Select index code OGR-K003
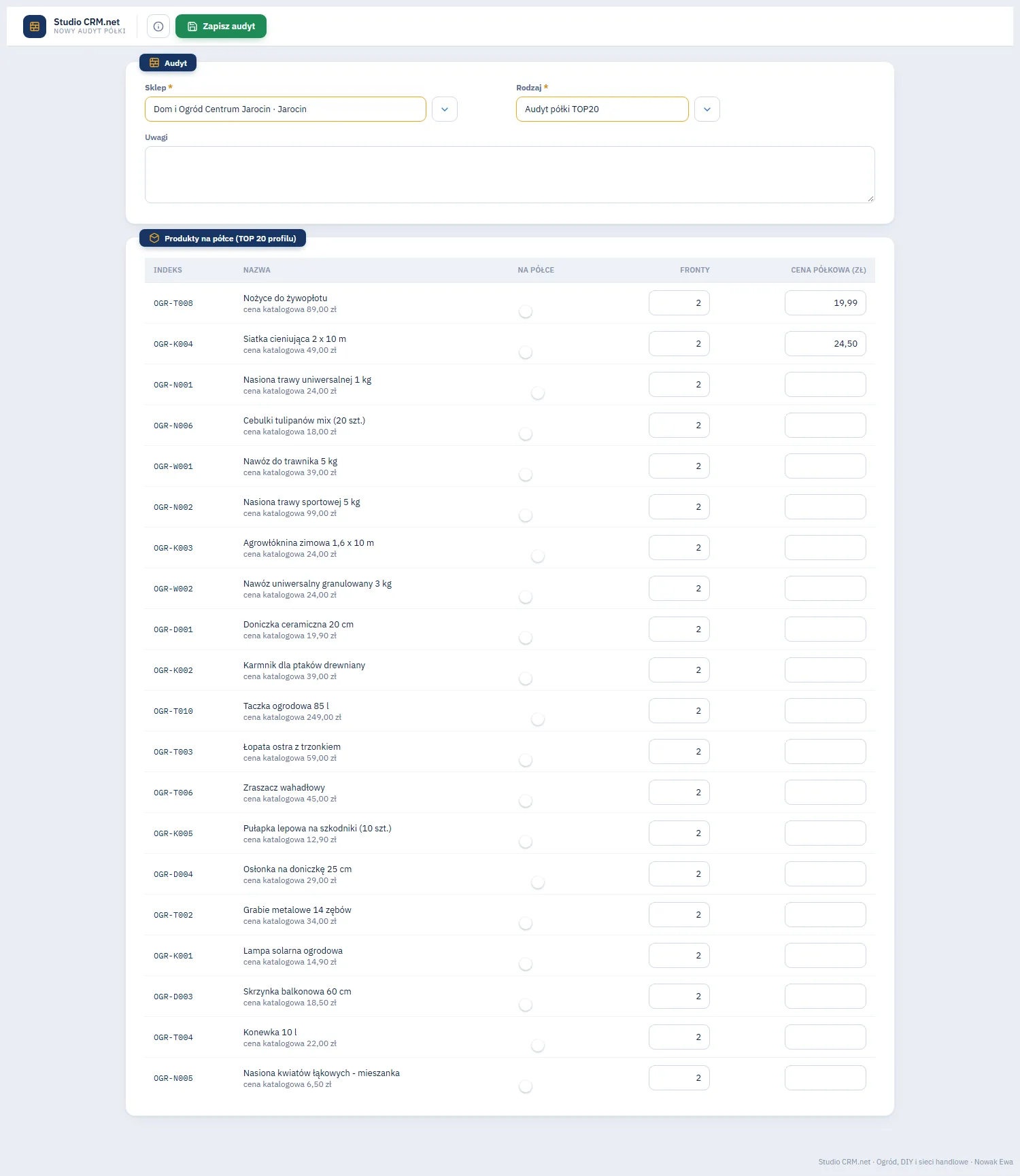The image size is (1020, 1176). (173, 548)
